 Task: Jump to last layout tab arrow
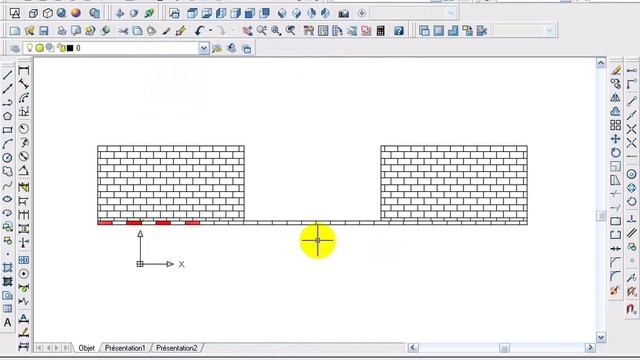(66, 348)
